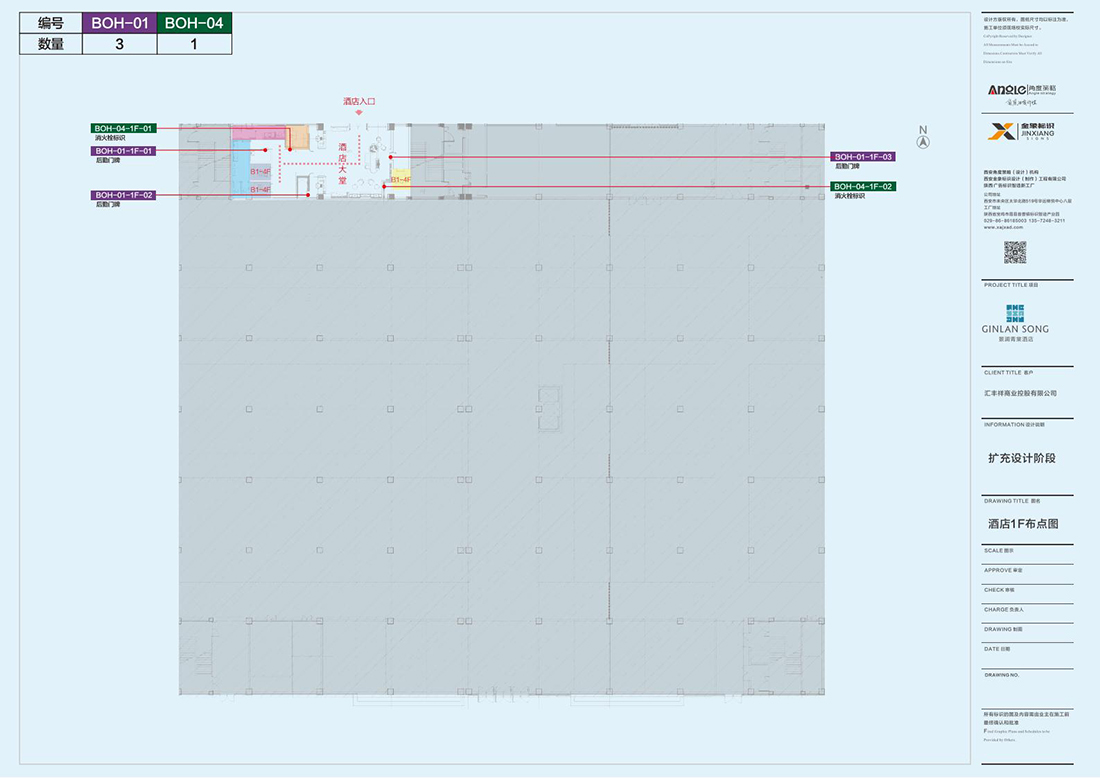
Task: Click the yellow B1~4F area on plan
Action: [x=400, y=179]
